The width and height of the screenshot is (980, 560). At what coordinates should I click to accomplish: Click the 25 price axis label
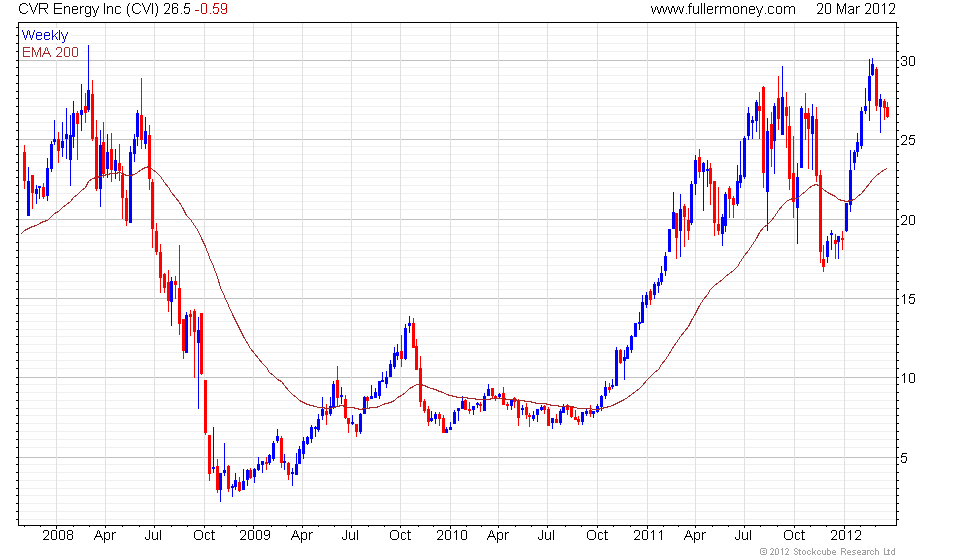coord(908,140)
